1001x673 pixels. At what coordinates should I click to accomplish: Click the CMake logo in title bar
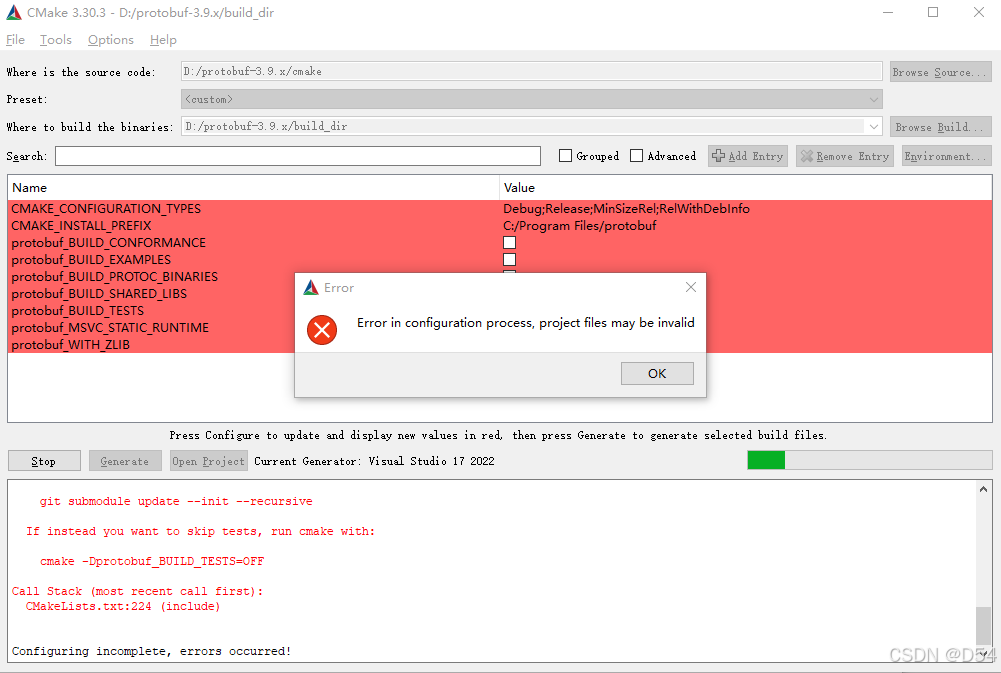pyautogui.click(x=13, y=12)
